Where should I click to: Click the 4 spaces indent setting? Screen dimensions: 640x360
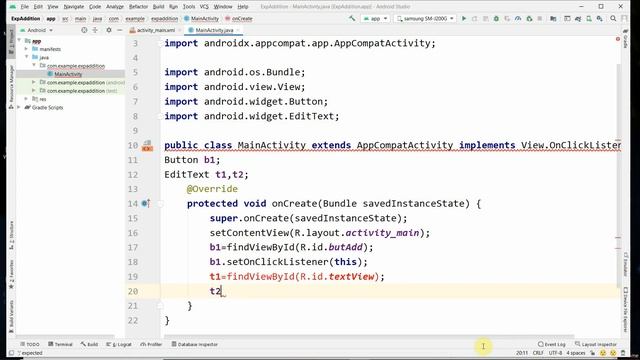[x=576, y=353]
